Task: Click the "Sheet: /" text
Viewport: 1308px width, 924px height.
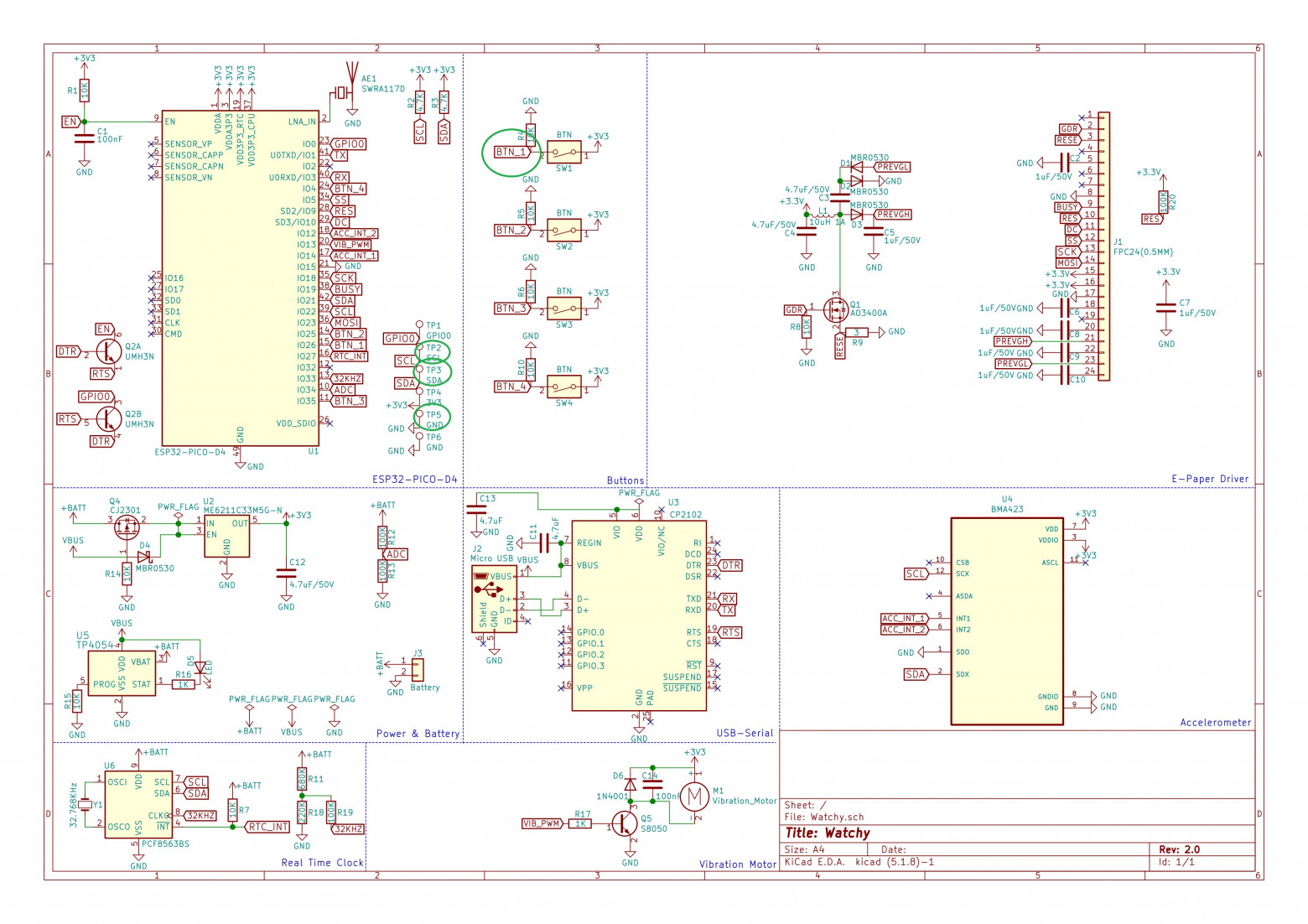Action: coord(805,805)
